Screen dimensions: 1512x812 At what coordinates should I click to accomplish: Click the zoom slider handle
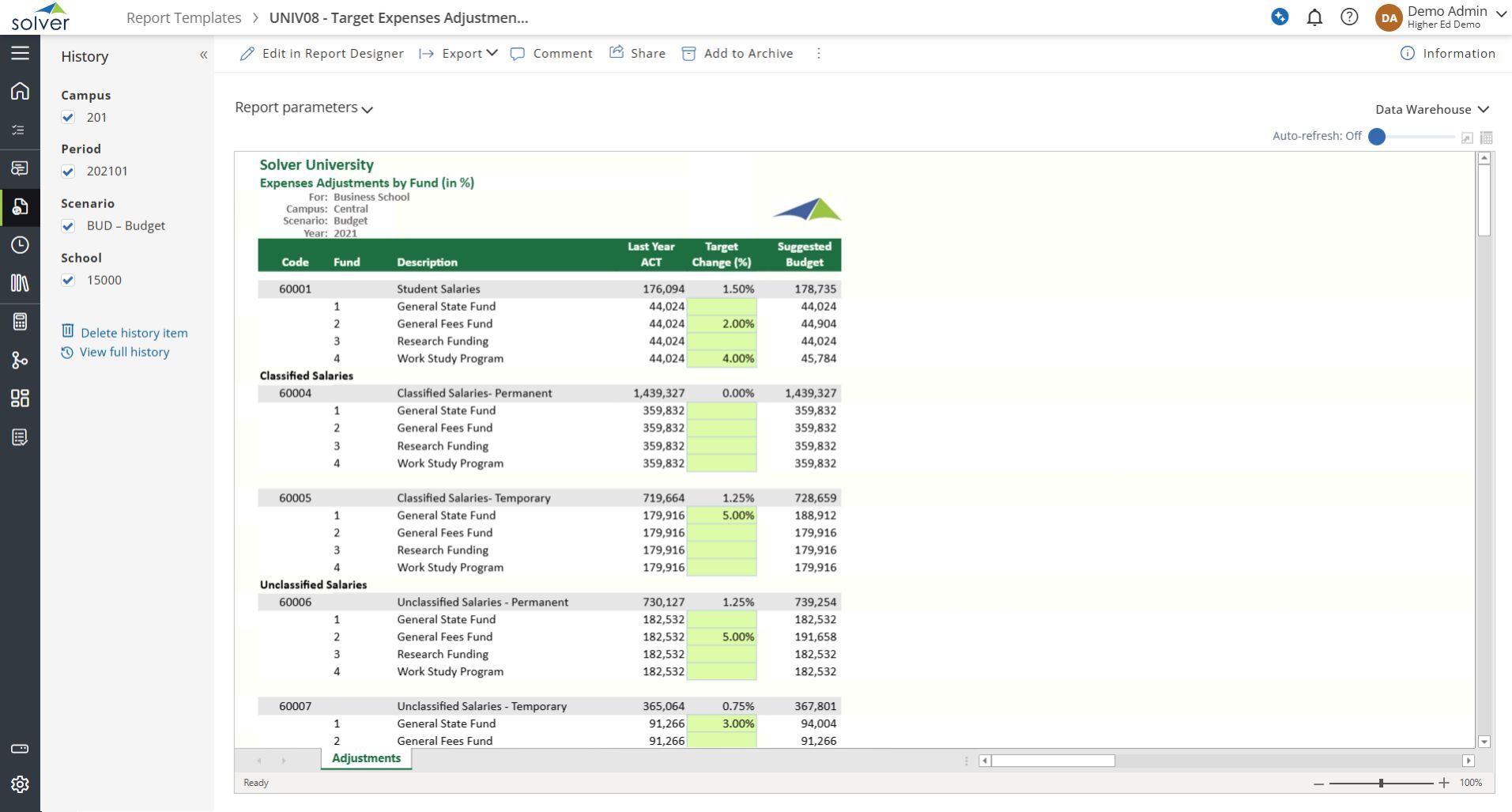pos(1381,783)
